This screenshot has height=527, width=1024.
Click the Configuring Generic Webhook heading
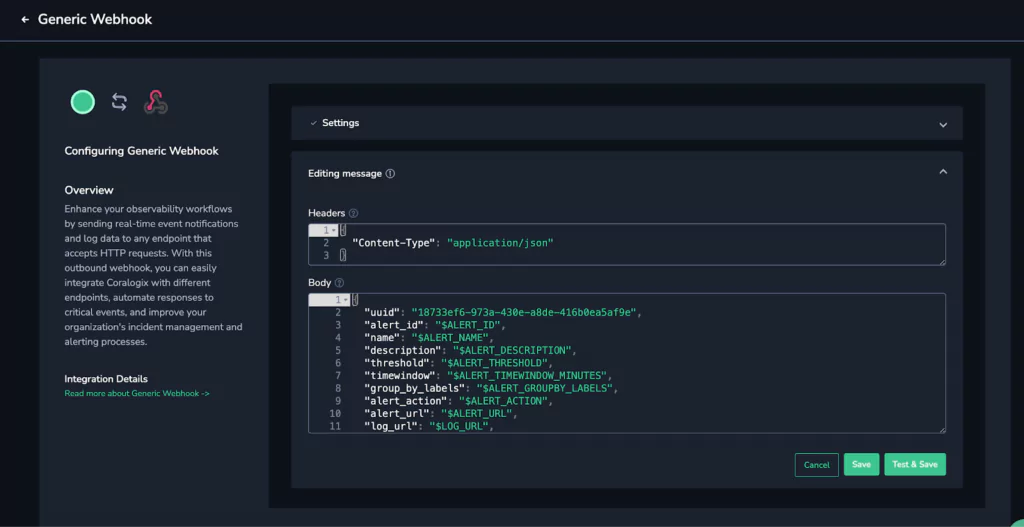pos(142,151)
